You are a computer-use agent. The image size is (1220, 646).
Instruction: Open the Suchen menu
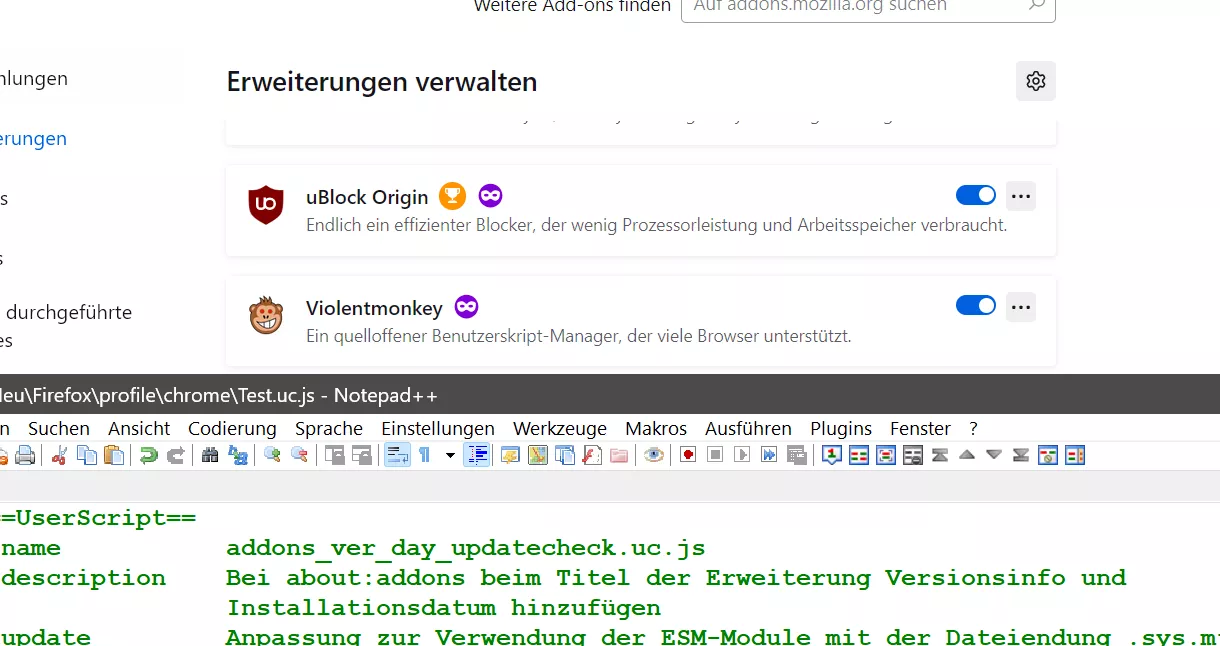pyautogui.click(x=59, y=428)
